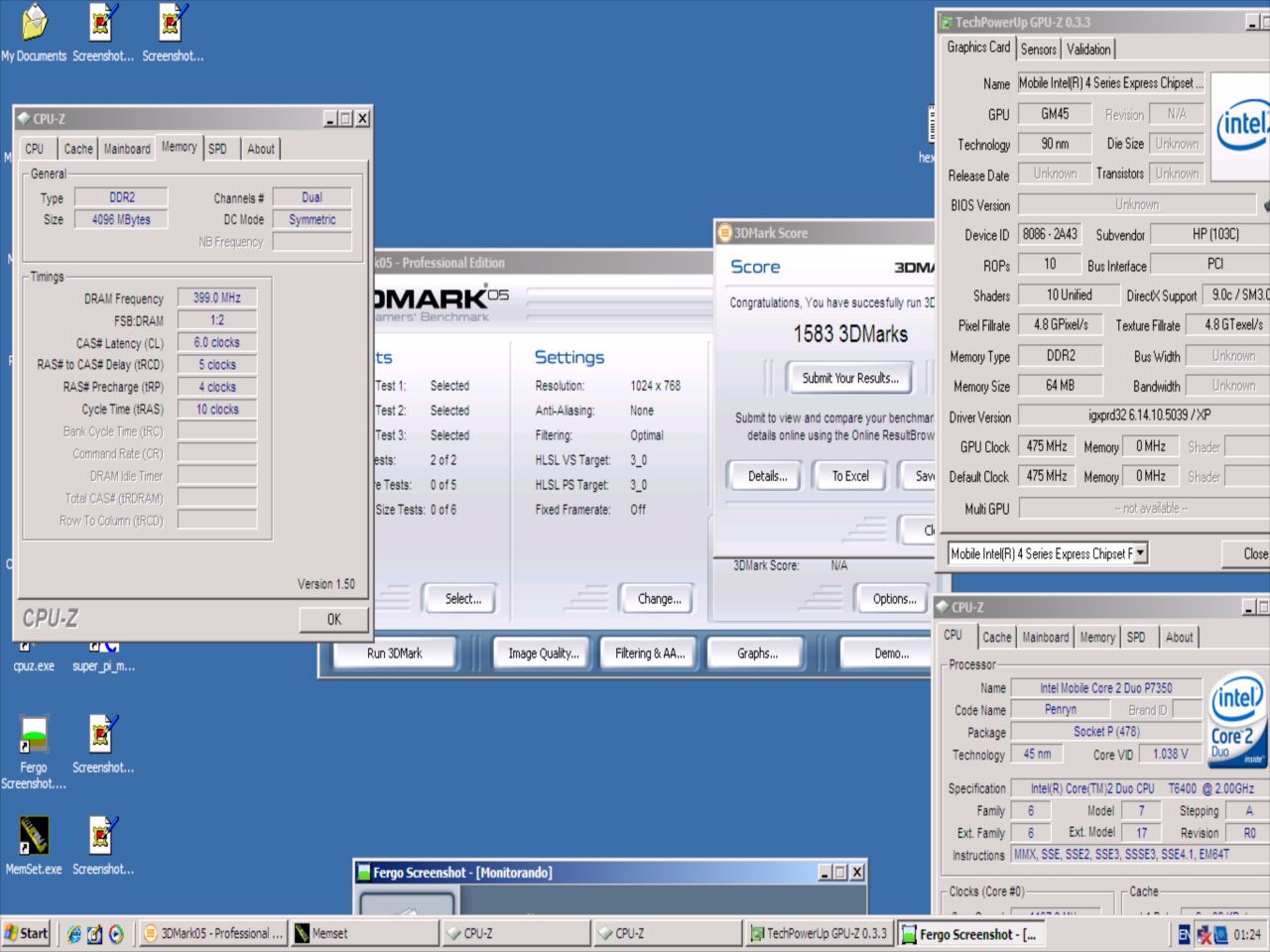Click the Intel logo in GPU-Z
The height and width of the screenshot is (952, 1270).
click(1242, 126)
